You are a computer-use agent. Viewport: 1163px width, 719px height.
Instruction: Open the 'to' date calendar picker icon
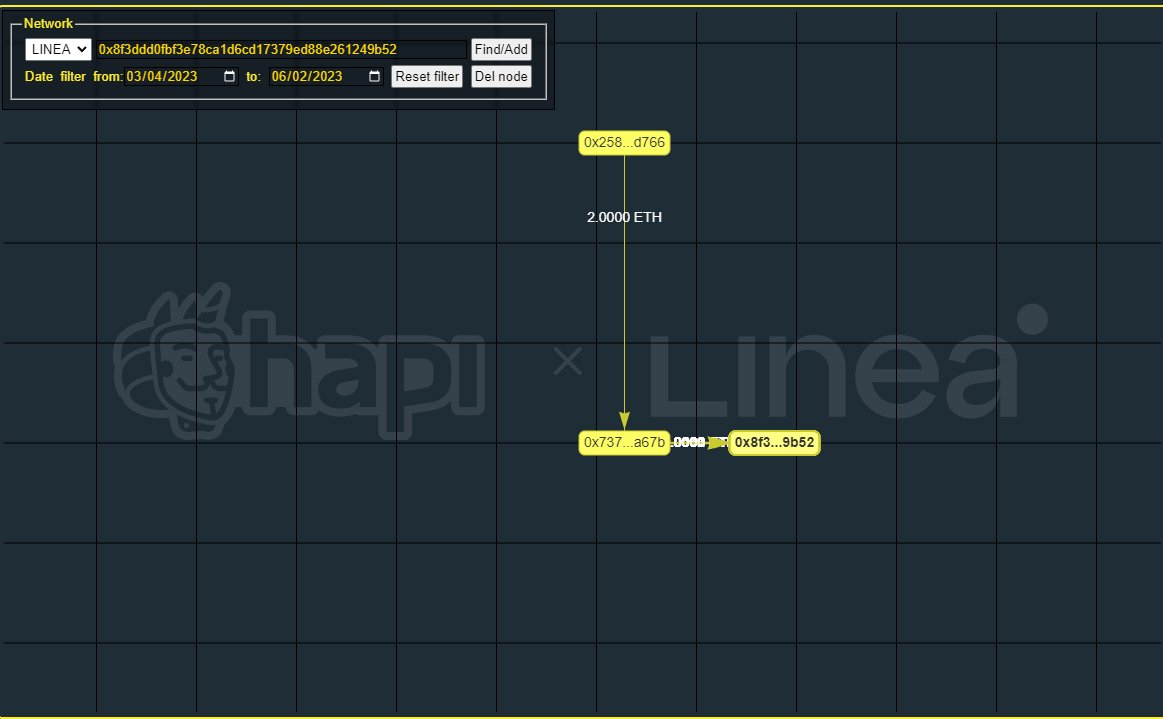(376, 76)
